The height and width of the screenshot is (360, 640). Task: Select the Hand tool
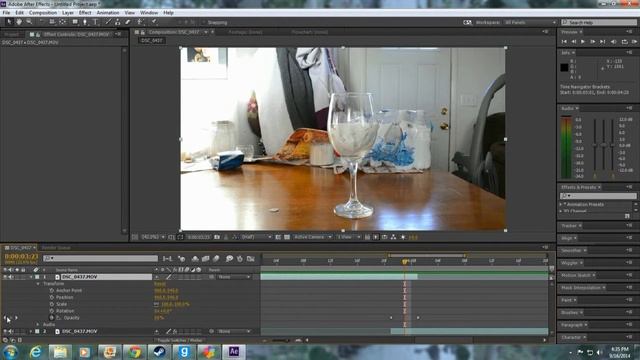click(19, 22)
